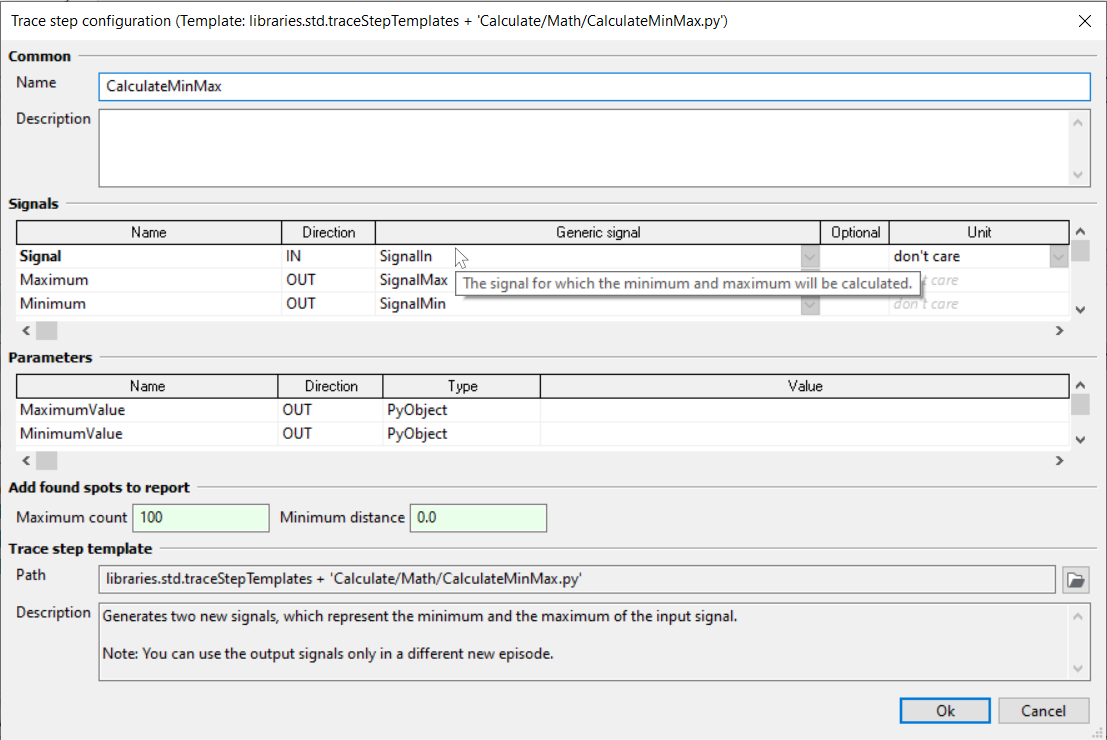This screenshot has width=1107, height=740.
Task: Browse for trace step template path
Action: tap(1075, 580)
